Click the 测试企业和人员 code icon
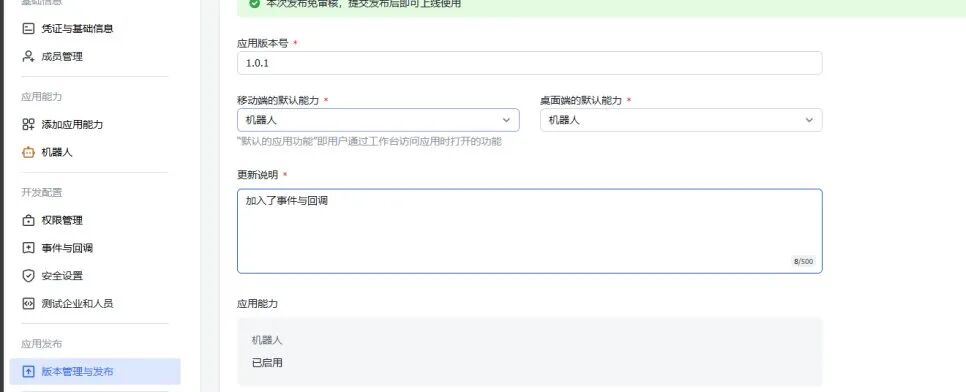The width and height of the screenshot is (966, 392). (x=28, y=303)
